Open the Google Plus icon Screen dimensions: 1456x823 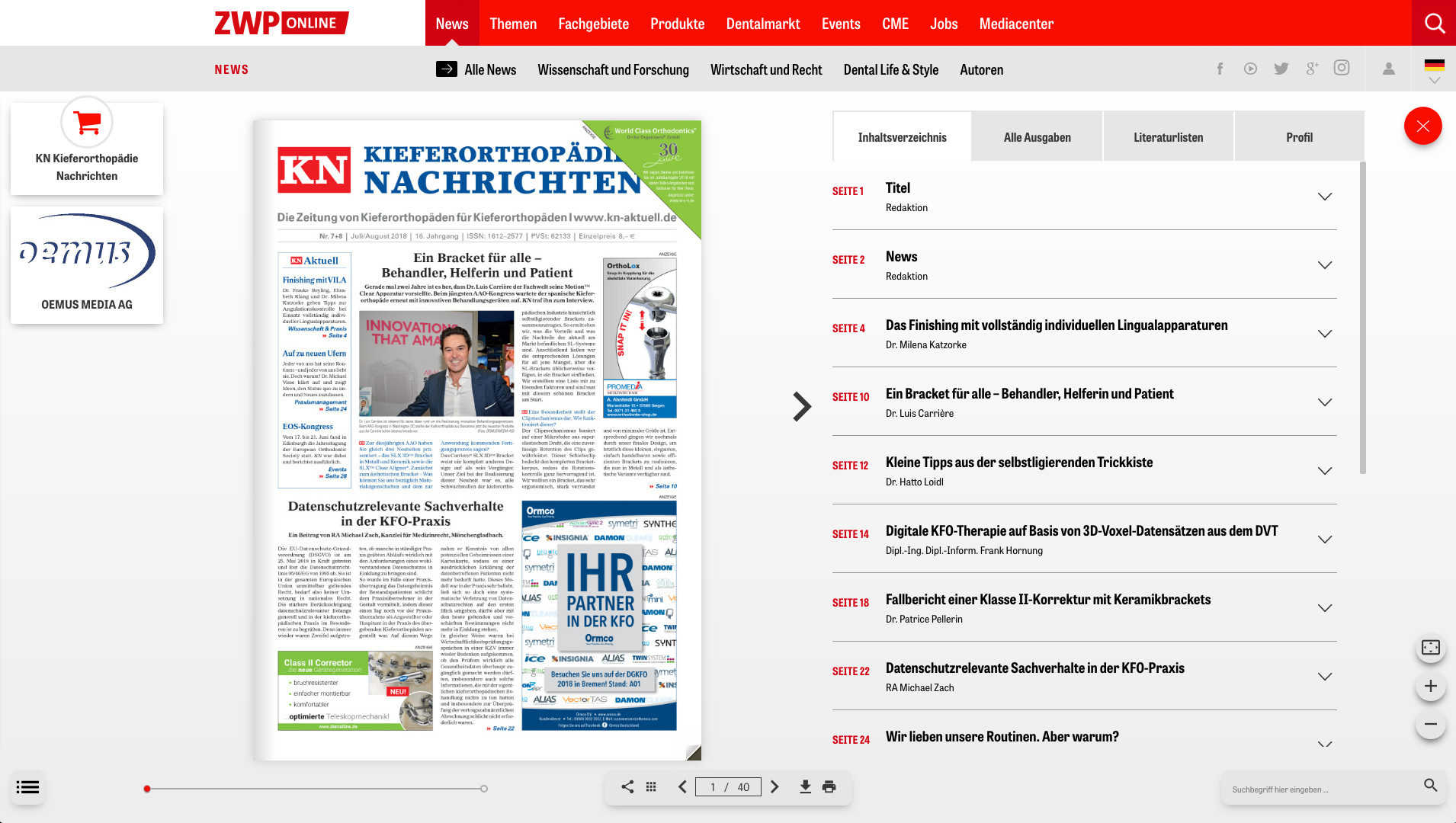(x=1311, y=69)
